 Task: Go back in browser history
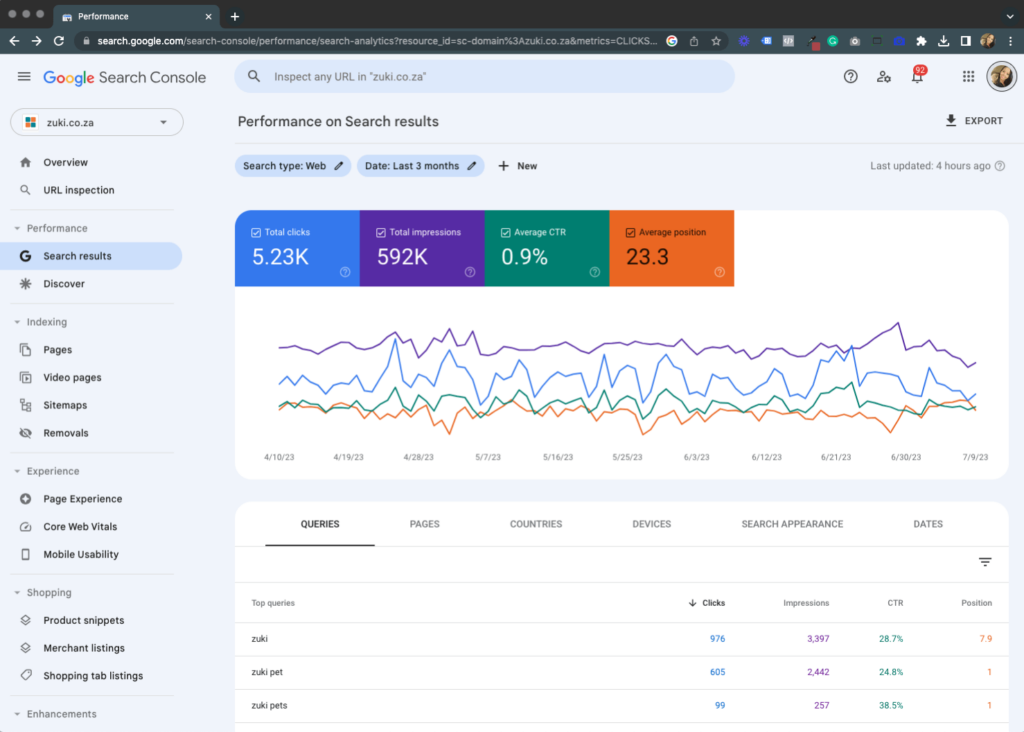(14, 41)
